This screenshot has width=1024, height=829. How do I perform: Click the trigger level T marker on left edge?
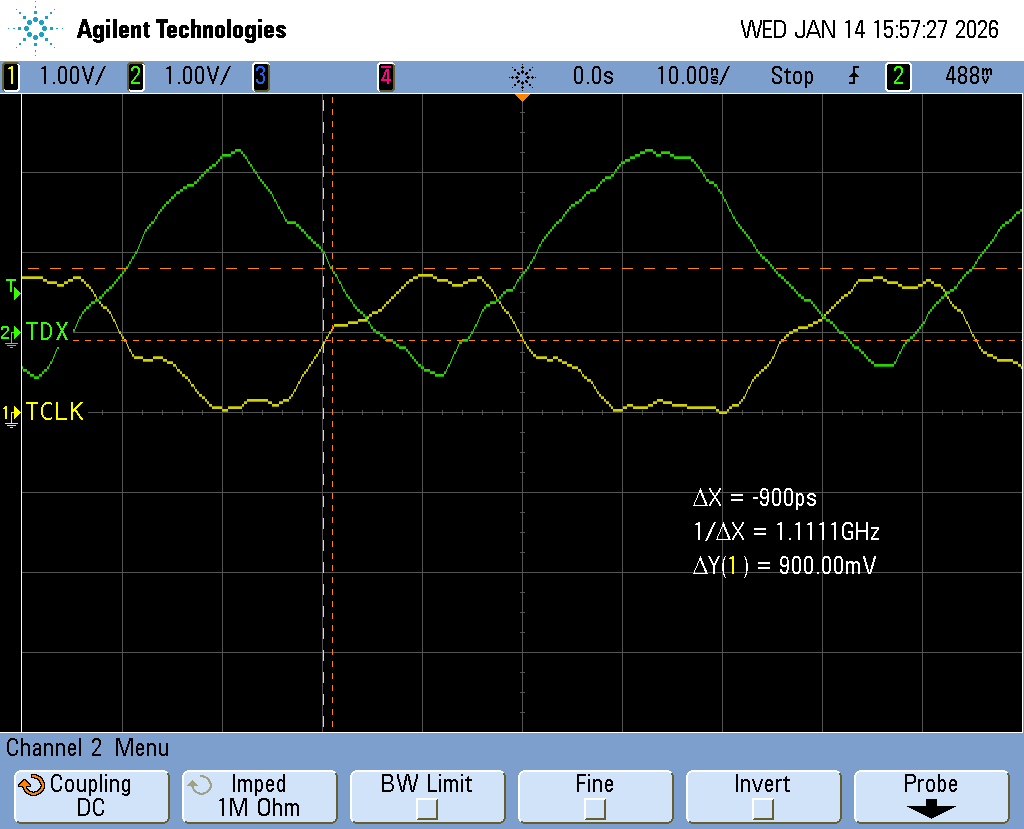point(12,288)
